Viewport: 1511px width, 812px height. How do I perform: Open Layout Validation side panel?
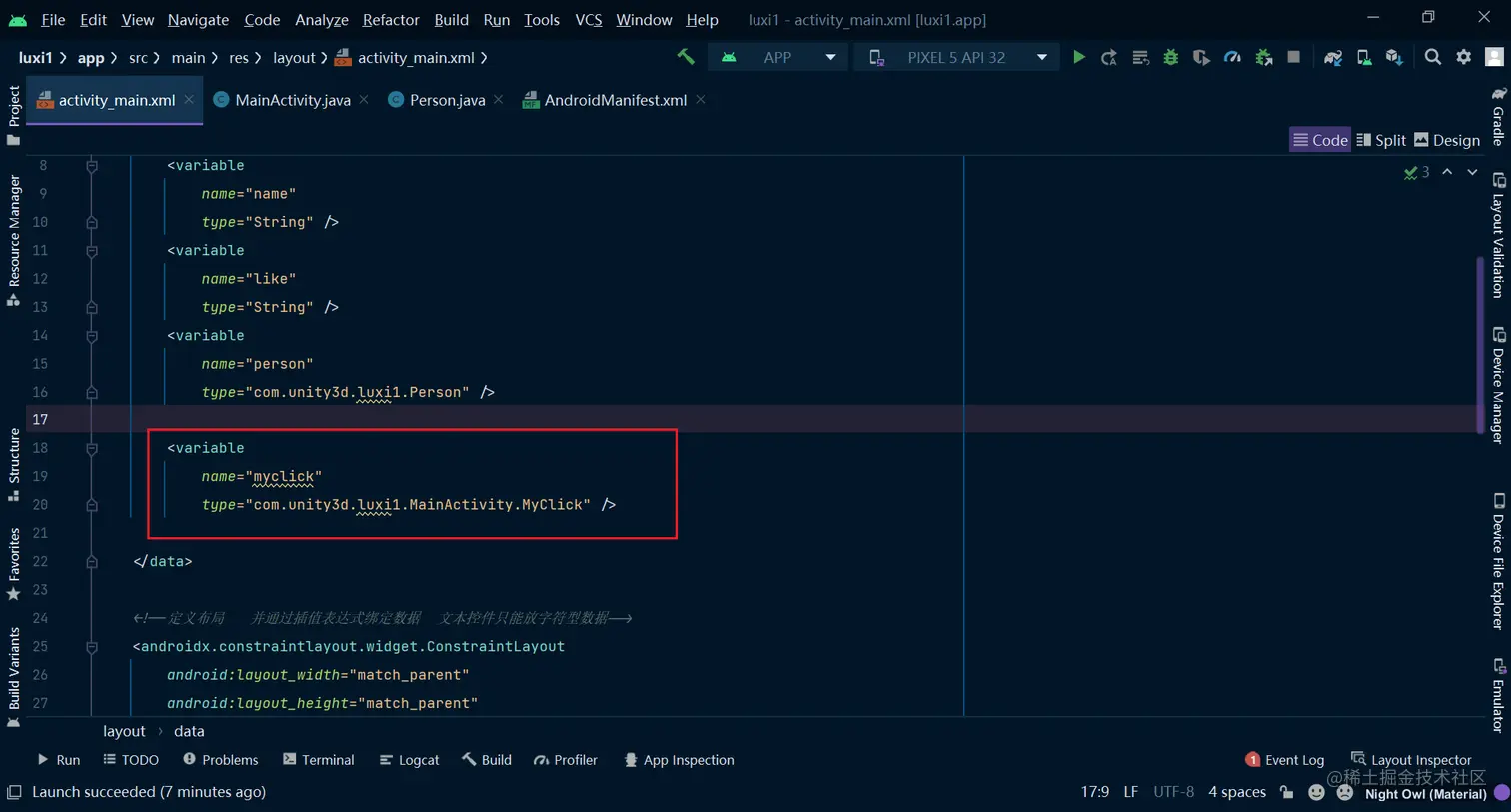pos(1498,236)
